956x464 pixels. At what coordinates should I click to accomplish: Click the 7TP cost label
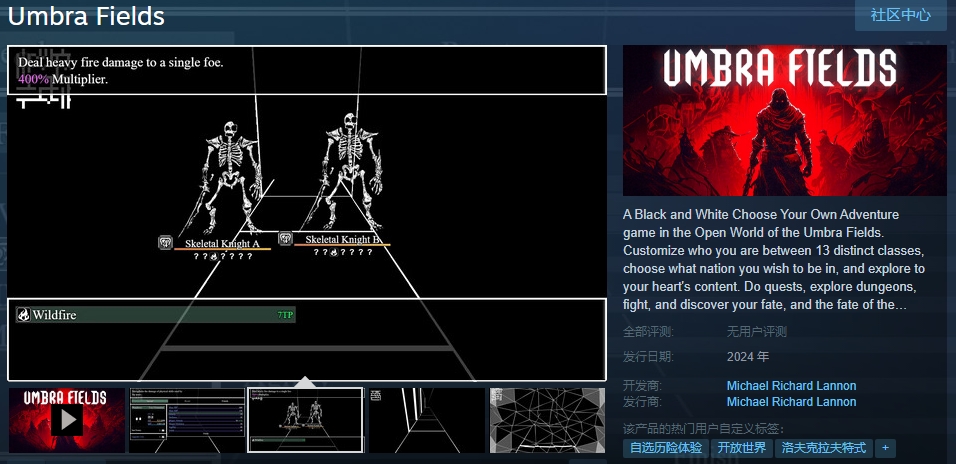click(x=285, y=315)
